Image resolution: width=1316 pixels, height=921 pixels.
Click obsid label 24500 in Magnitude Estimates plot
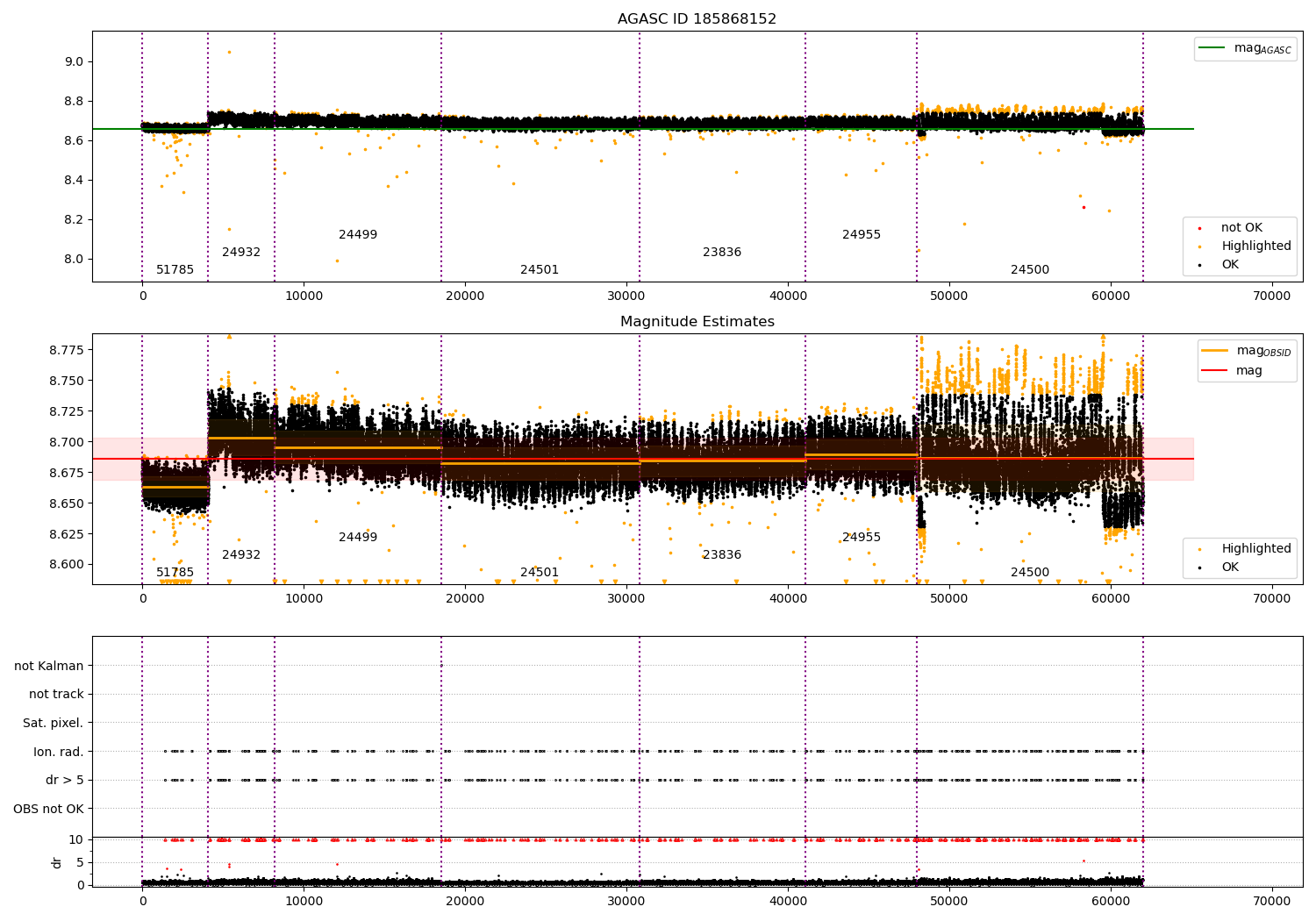point(1030,573)
